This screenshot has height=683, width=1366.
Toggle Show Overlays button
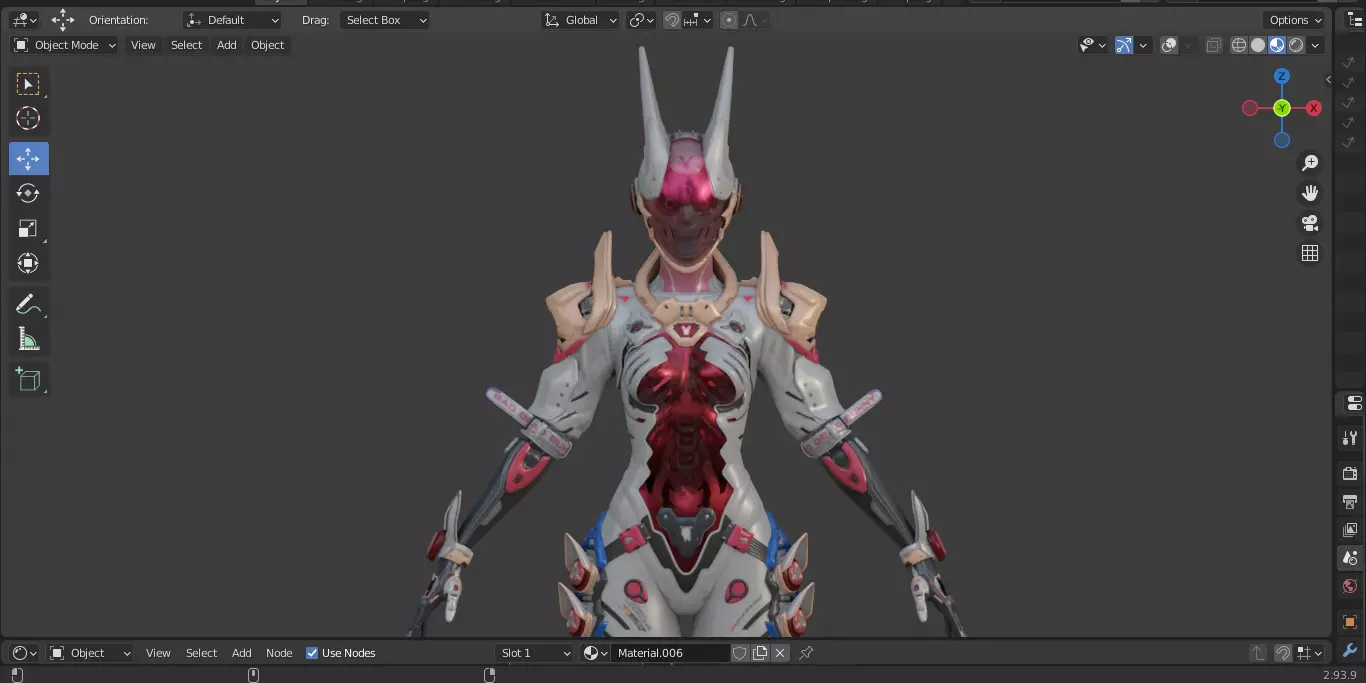click(x=1169, y=45)
